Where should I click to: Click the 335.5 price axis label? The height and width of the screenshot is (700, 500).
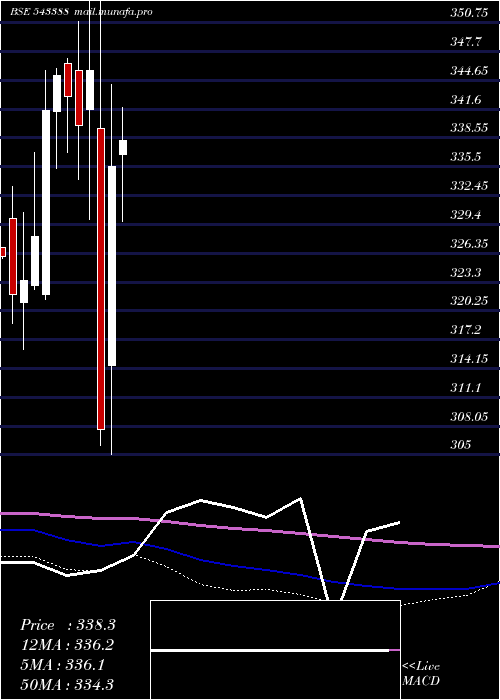click(x=466, y=157)
